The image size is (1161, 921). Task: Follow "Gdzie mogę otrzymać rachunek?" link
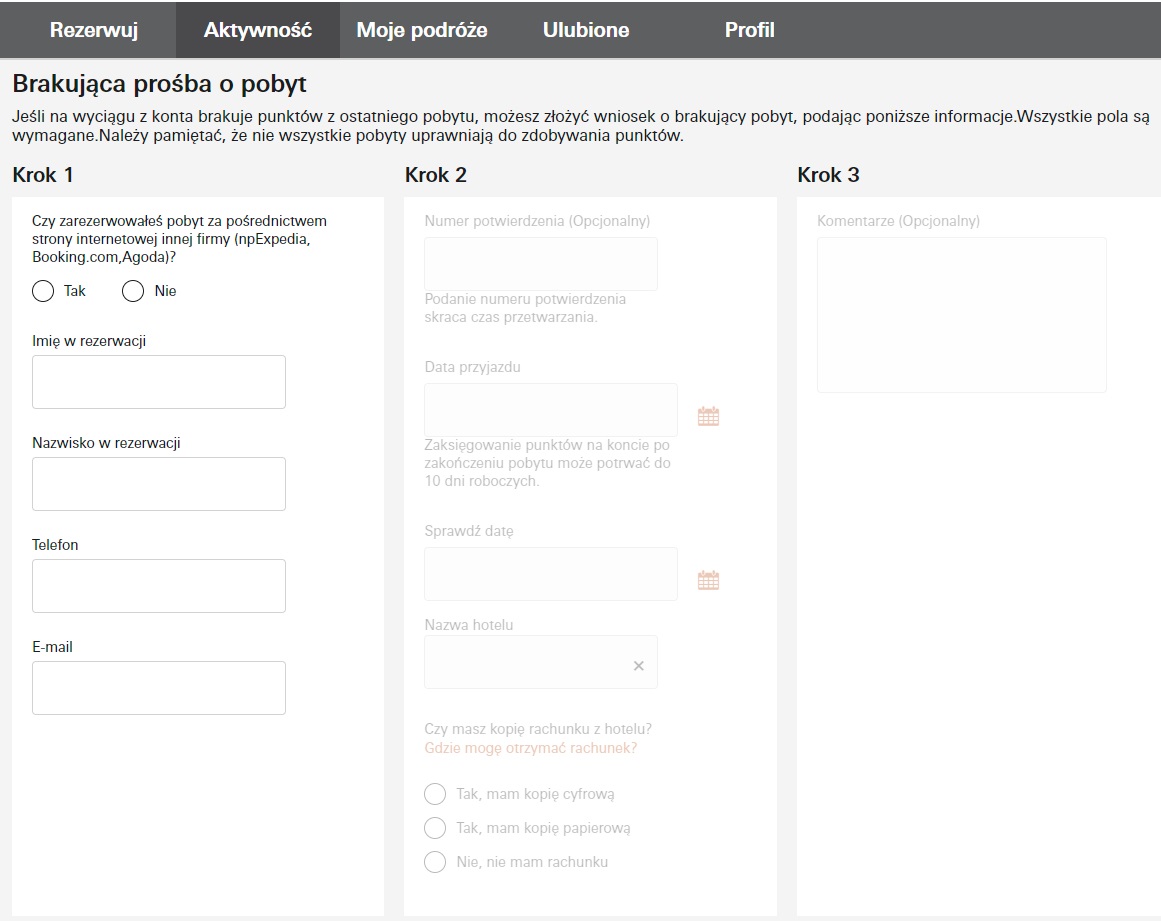pos(531,748)
